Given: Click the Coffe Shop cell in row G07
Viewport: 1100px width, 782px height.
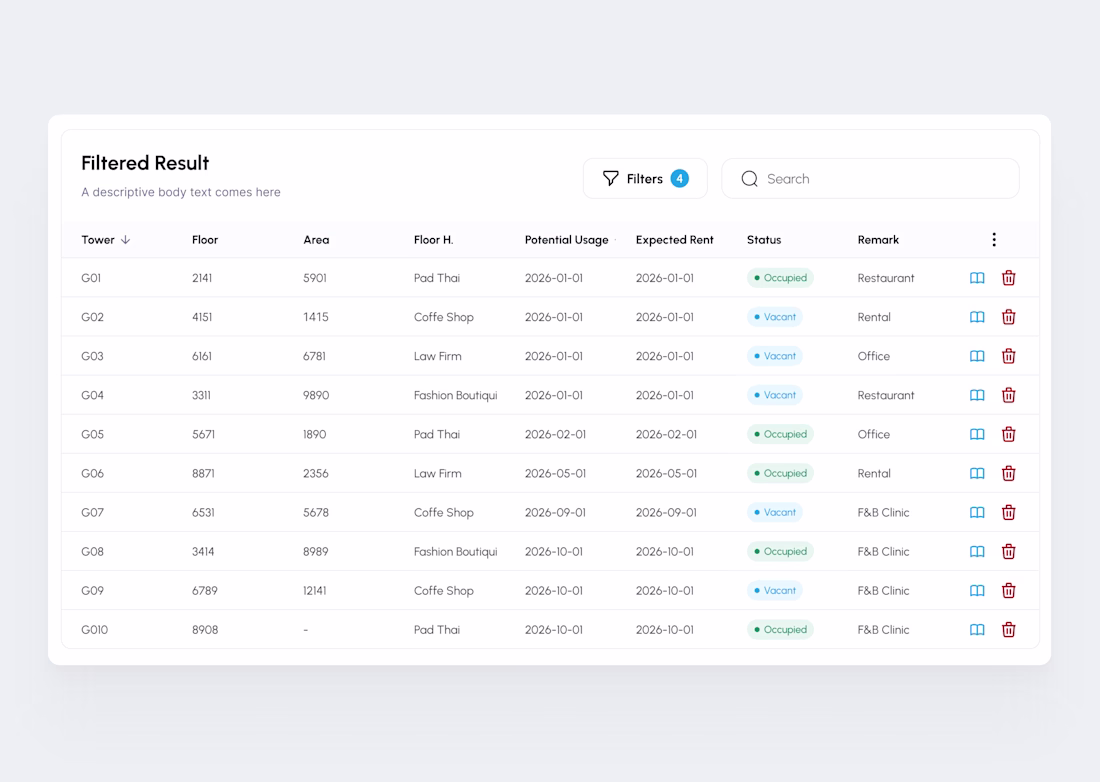Looking at the screenshot, I should [x=444, y=513].
